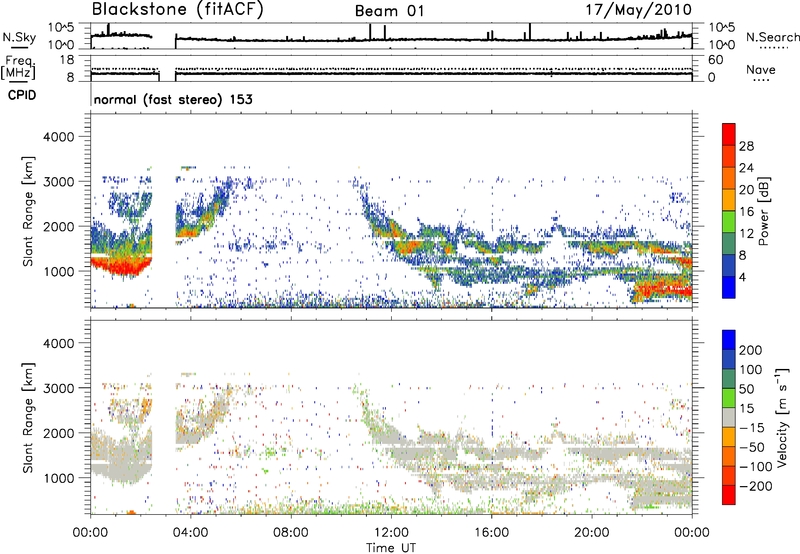This screenshot has height=554, width=800.
Task: Click the 'Velocity [m s-1]' colorbar label
Action: [x=782, y=417]
